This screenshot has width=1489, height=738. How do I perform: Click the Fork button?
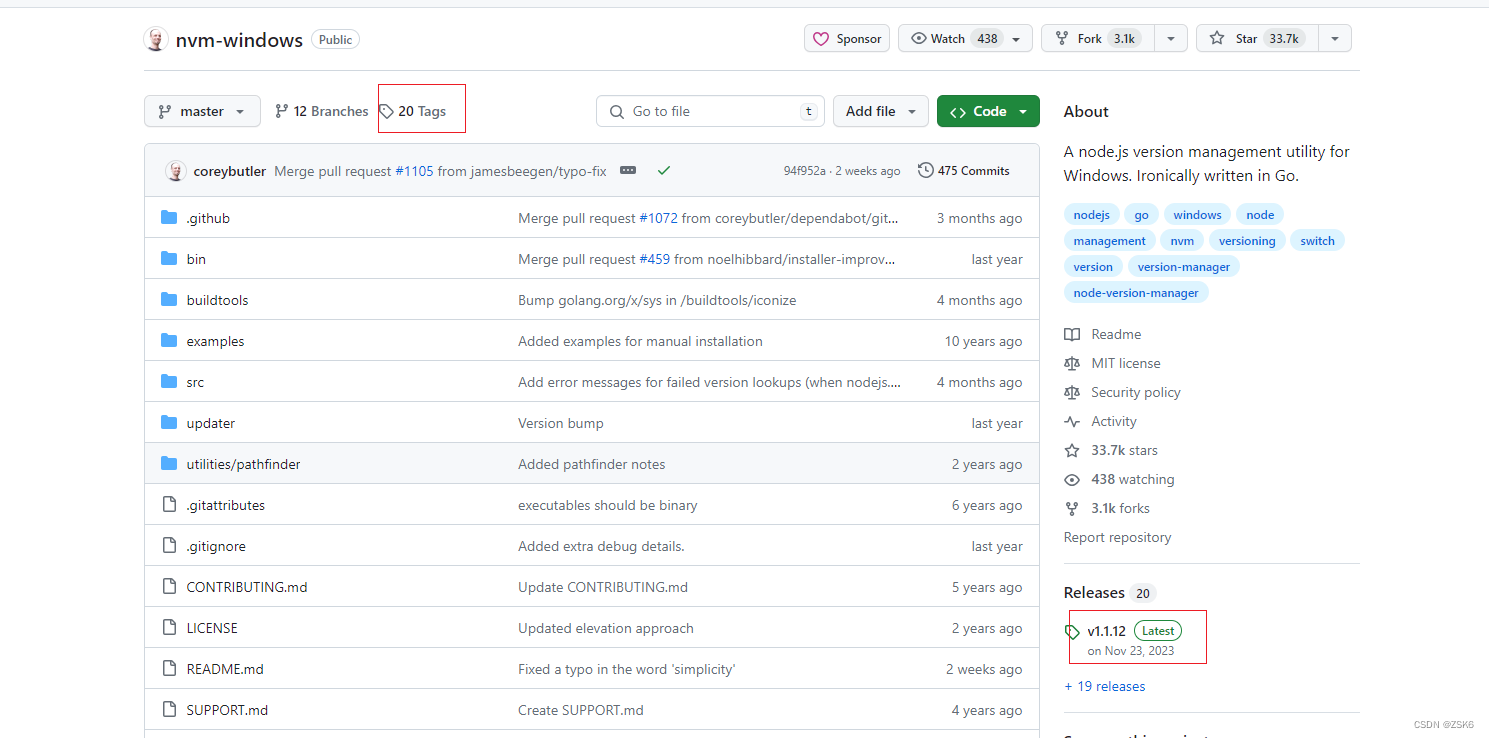pos(1098,39)
